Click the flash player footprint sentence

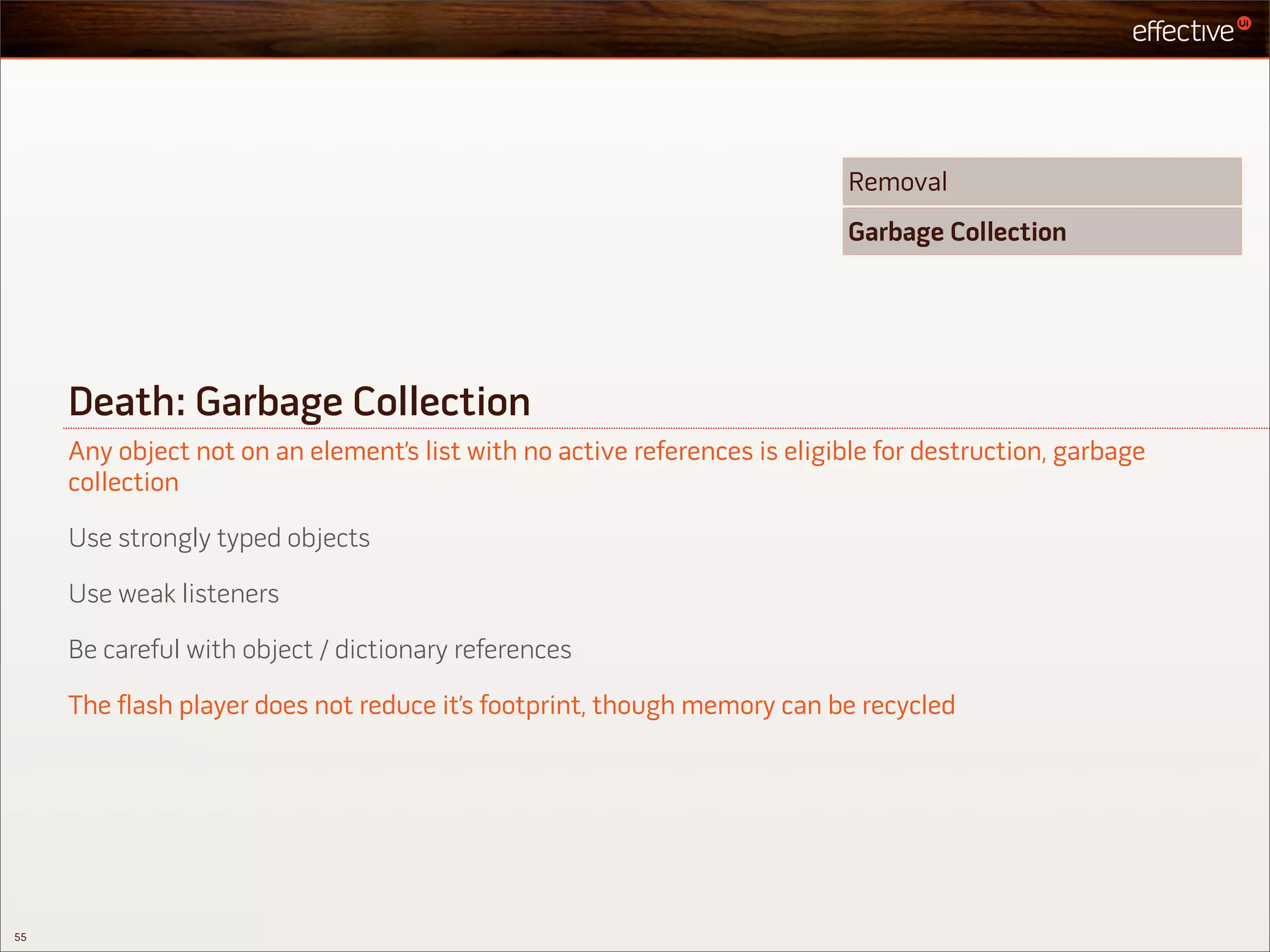click(511, 705)
